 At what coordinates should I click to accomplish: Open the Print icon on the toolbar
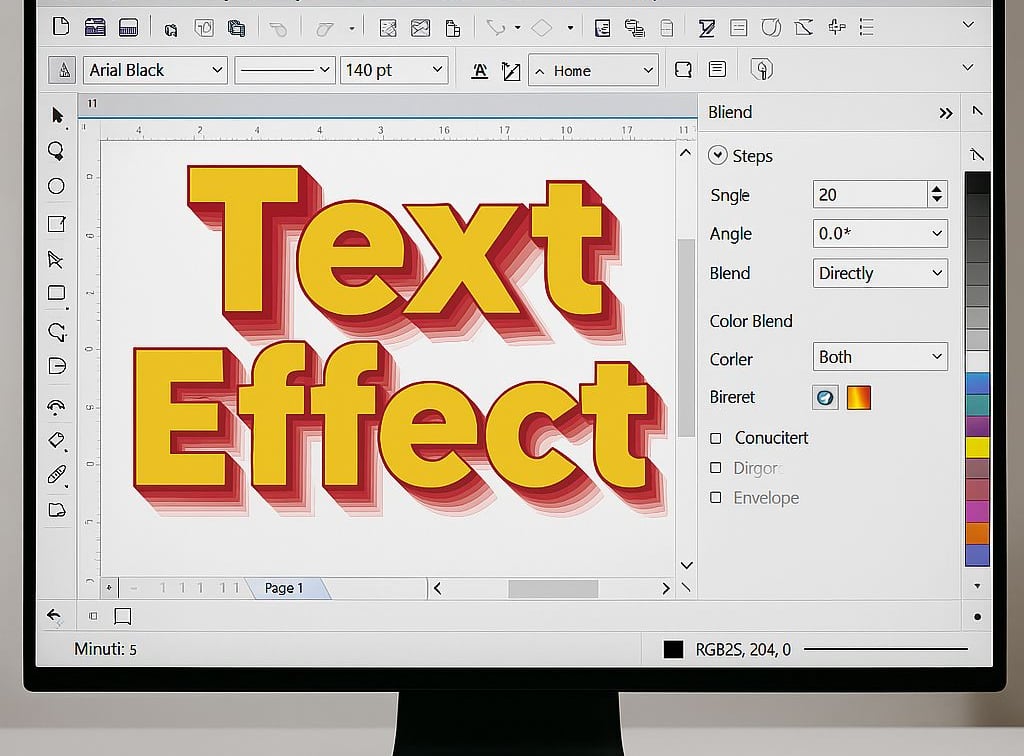[x=129, y=26]
